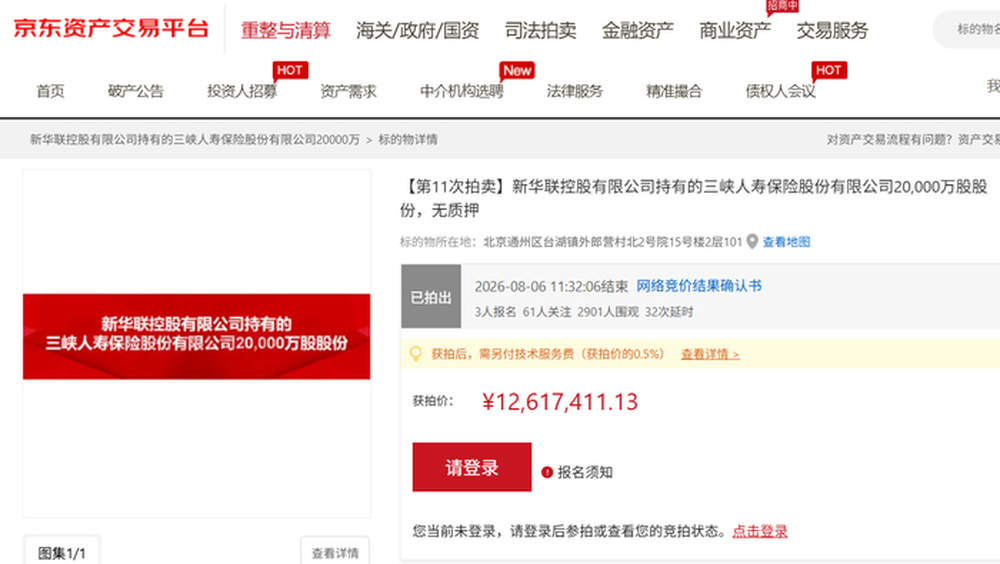Click the 京东资产交易平台 logo
This screenshot has height=564, width=1000.
(111, 29)
